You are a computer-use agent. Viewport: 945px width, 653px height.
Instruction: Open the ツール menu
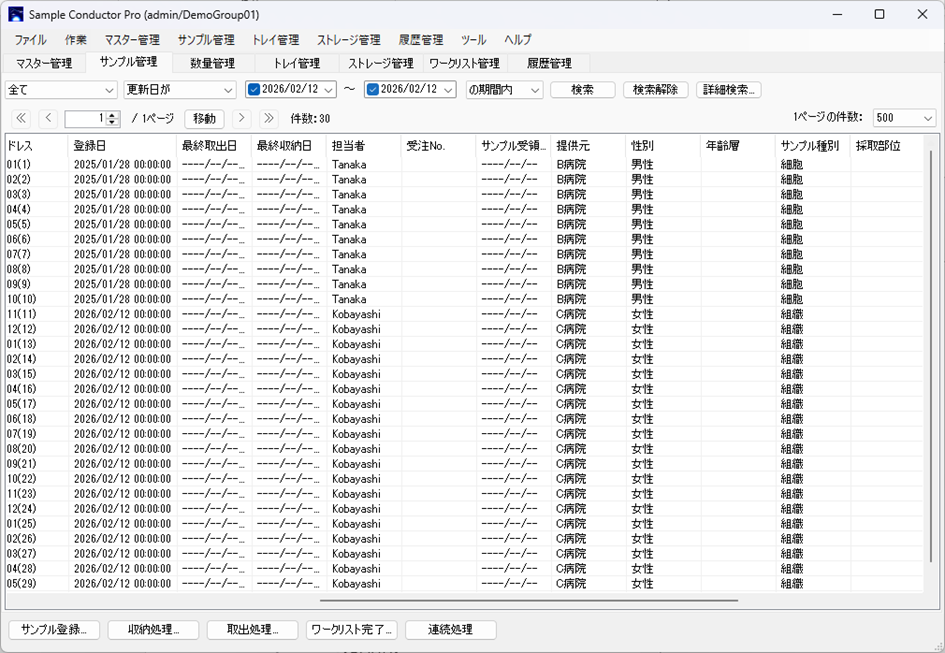473,40
